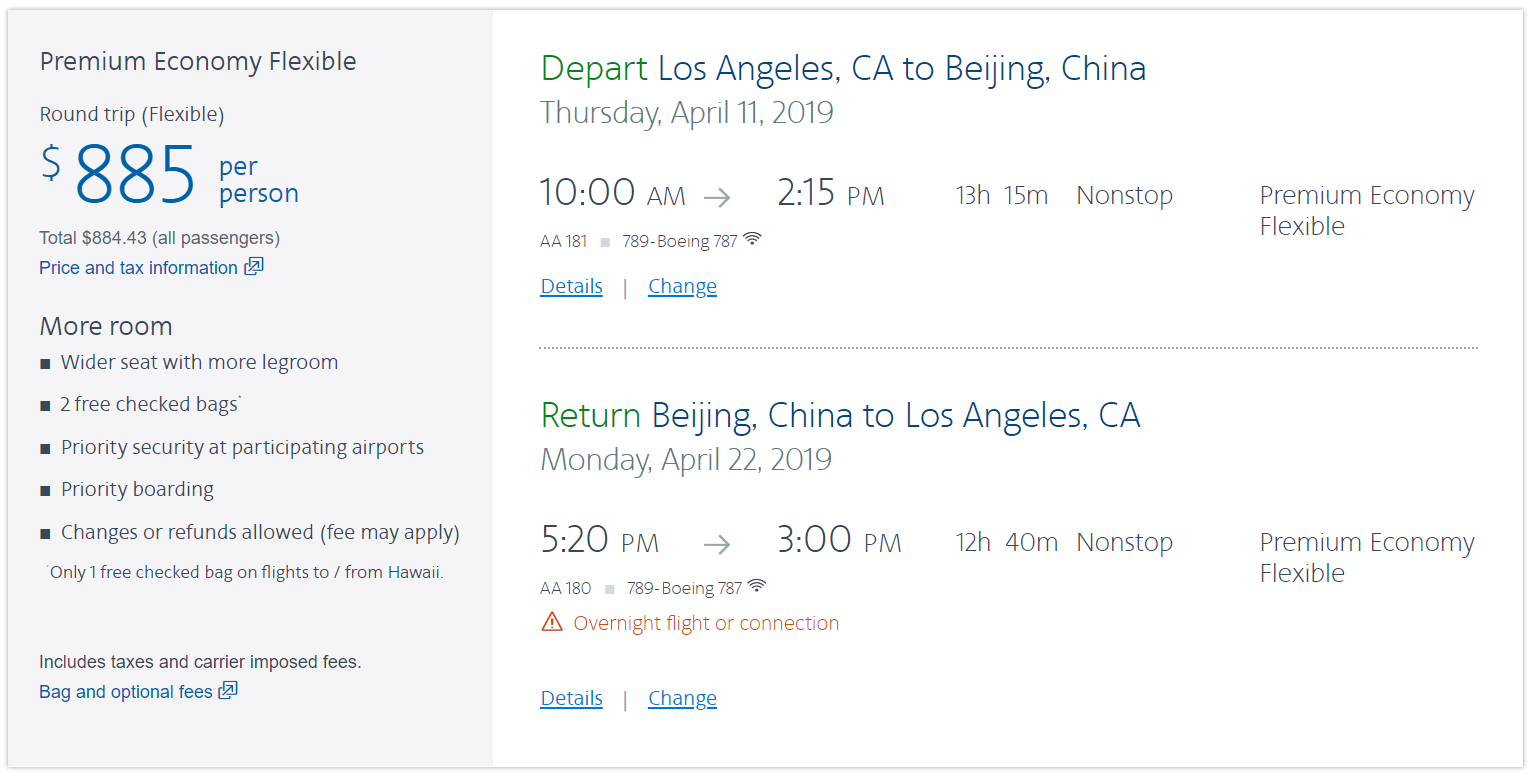Click the Wi-Fi icon on flight AA 180
This screenshot has width=1531, height=778.
(757, 586)
